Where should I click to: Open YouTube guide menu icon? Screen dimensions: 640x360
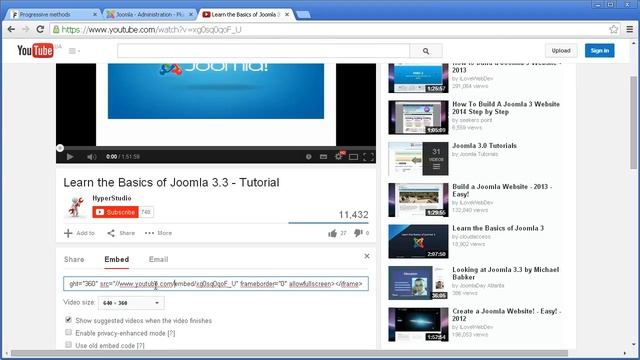coord(74,51)
